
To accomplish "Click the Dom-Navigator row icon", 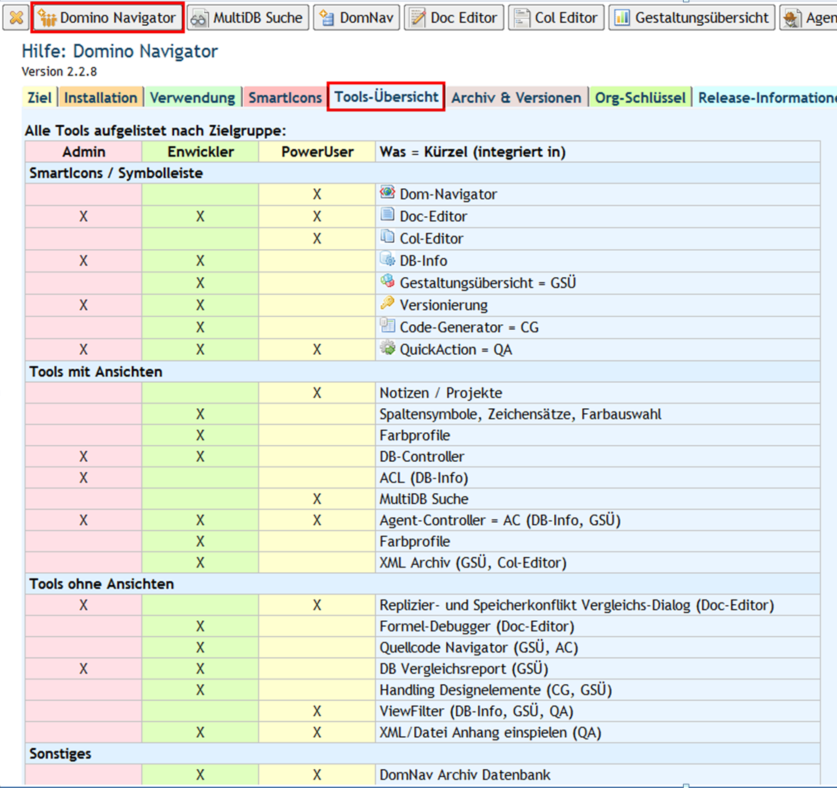I will click(388, 192).
